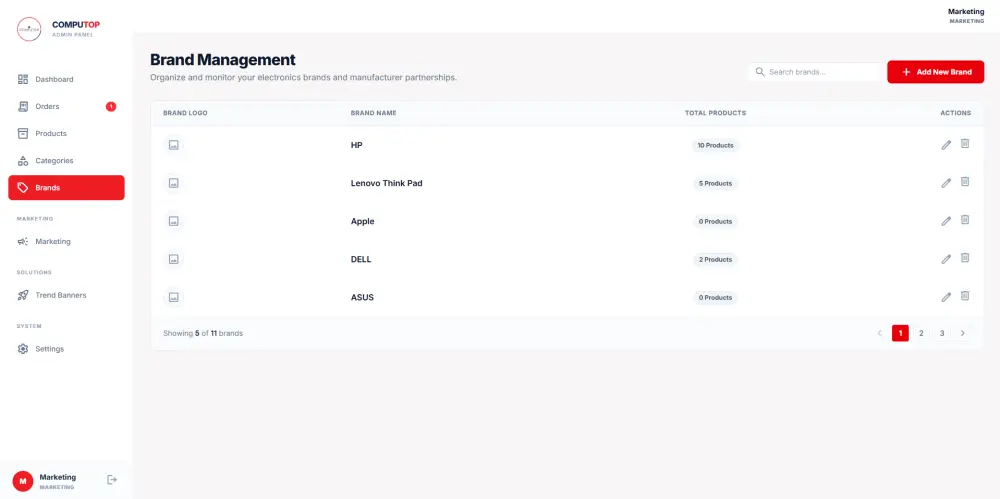The height and width of the screenshot is (499, 1000).
Task: Click the previous page chevron
Action: (x=879, y=333)
